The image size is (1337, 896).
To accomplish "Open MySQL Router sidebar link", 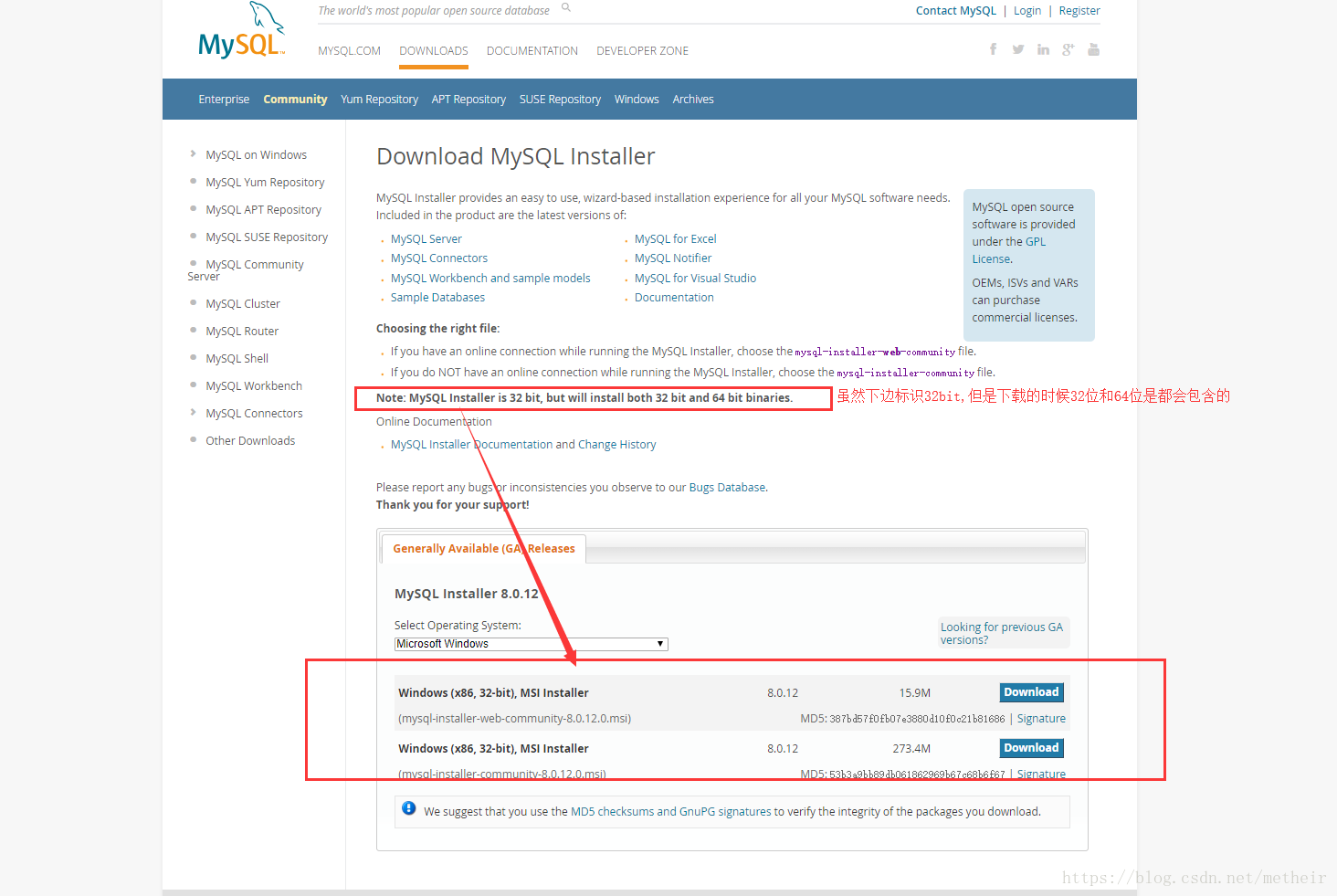I will [242, 332].
